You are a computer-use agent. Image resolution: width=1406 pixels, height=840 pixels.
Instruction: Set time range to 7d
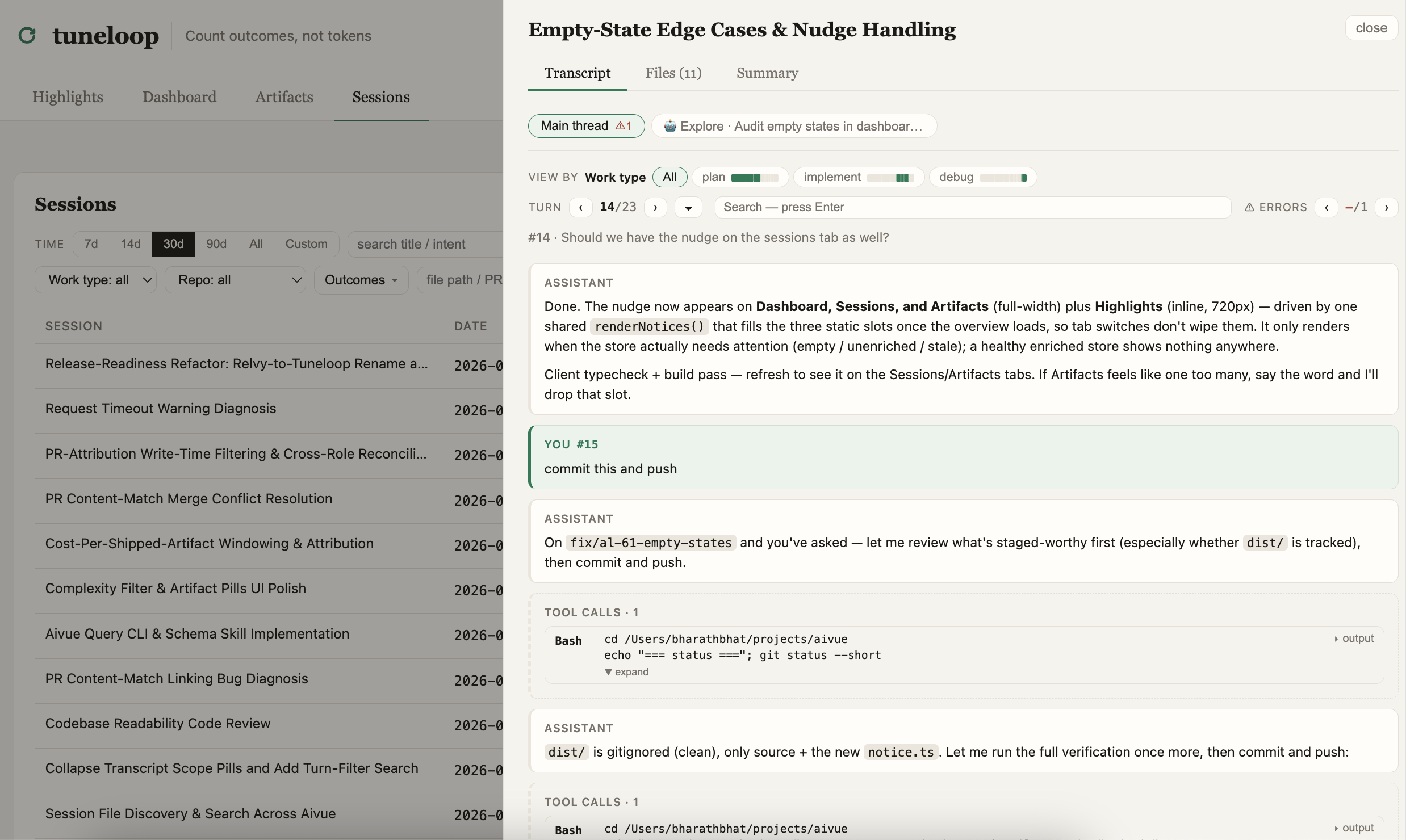tap(91, 244)
